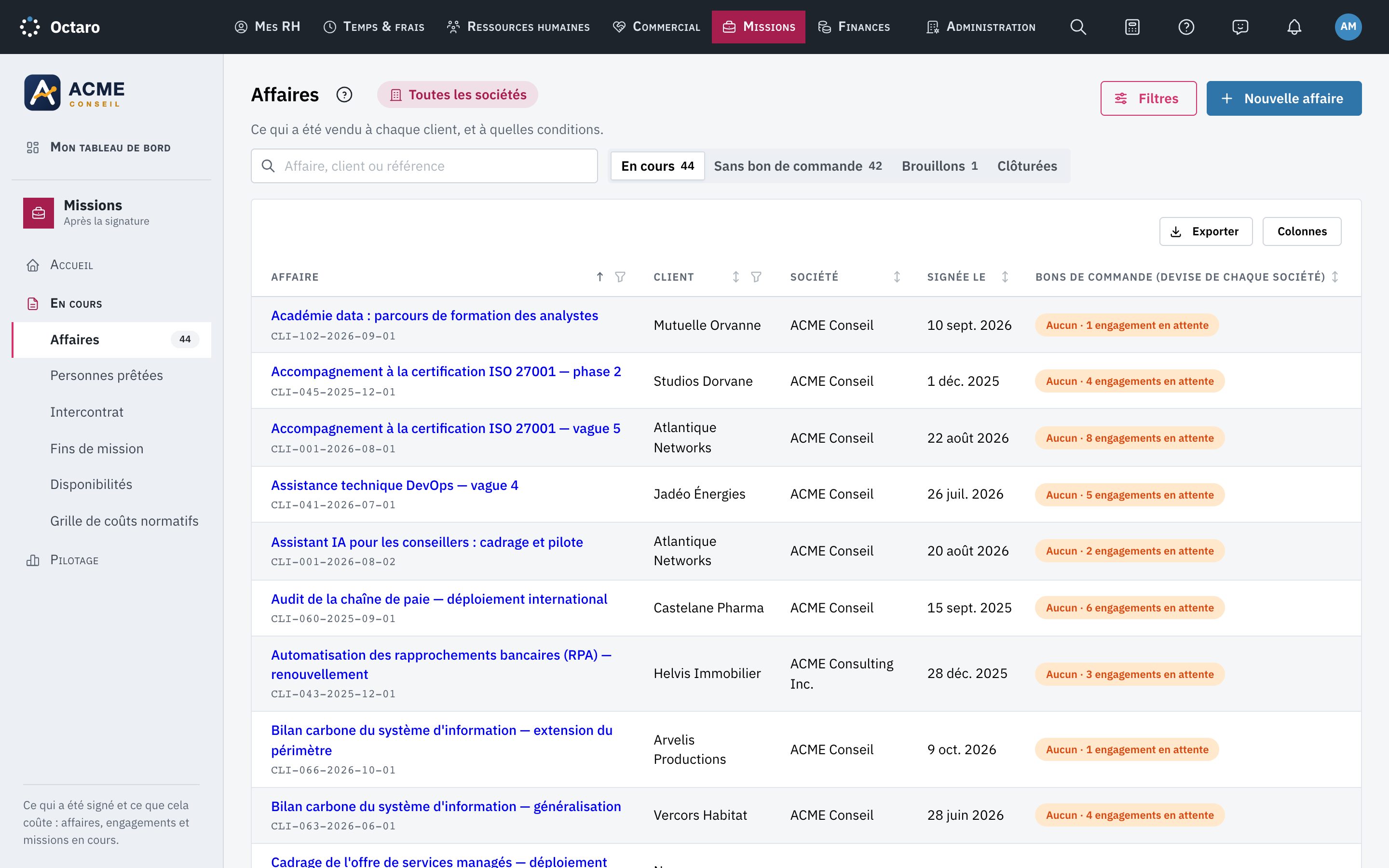
Task: Open the Colonnes column chooser
Action: click(1302, 231)
